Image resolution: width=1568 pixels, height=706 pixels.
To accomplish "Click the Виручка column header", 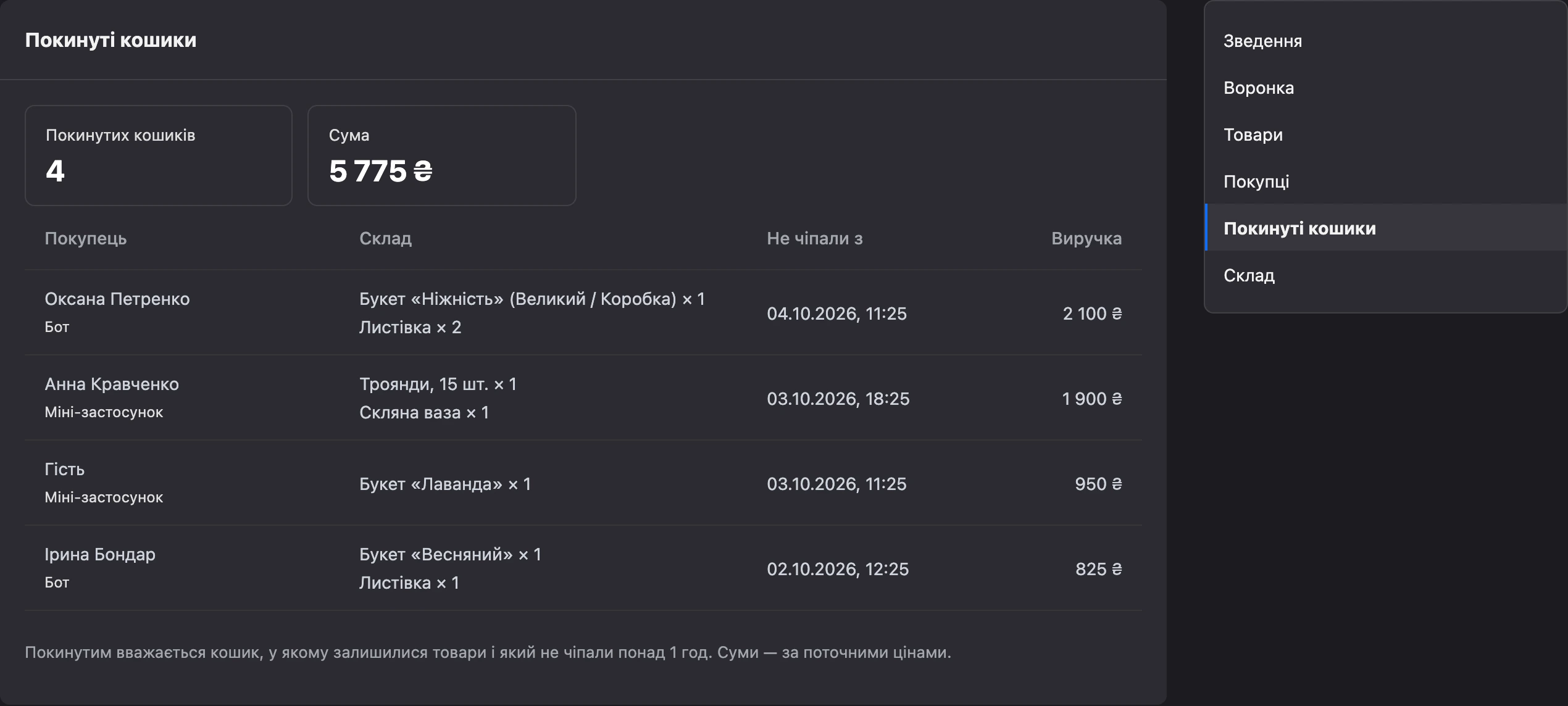I will [x=1086, y=238].
